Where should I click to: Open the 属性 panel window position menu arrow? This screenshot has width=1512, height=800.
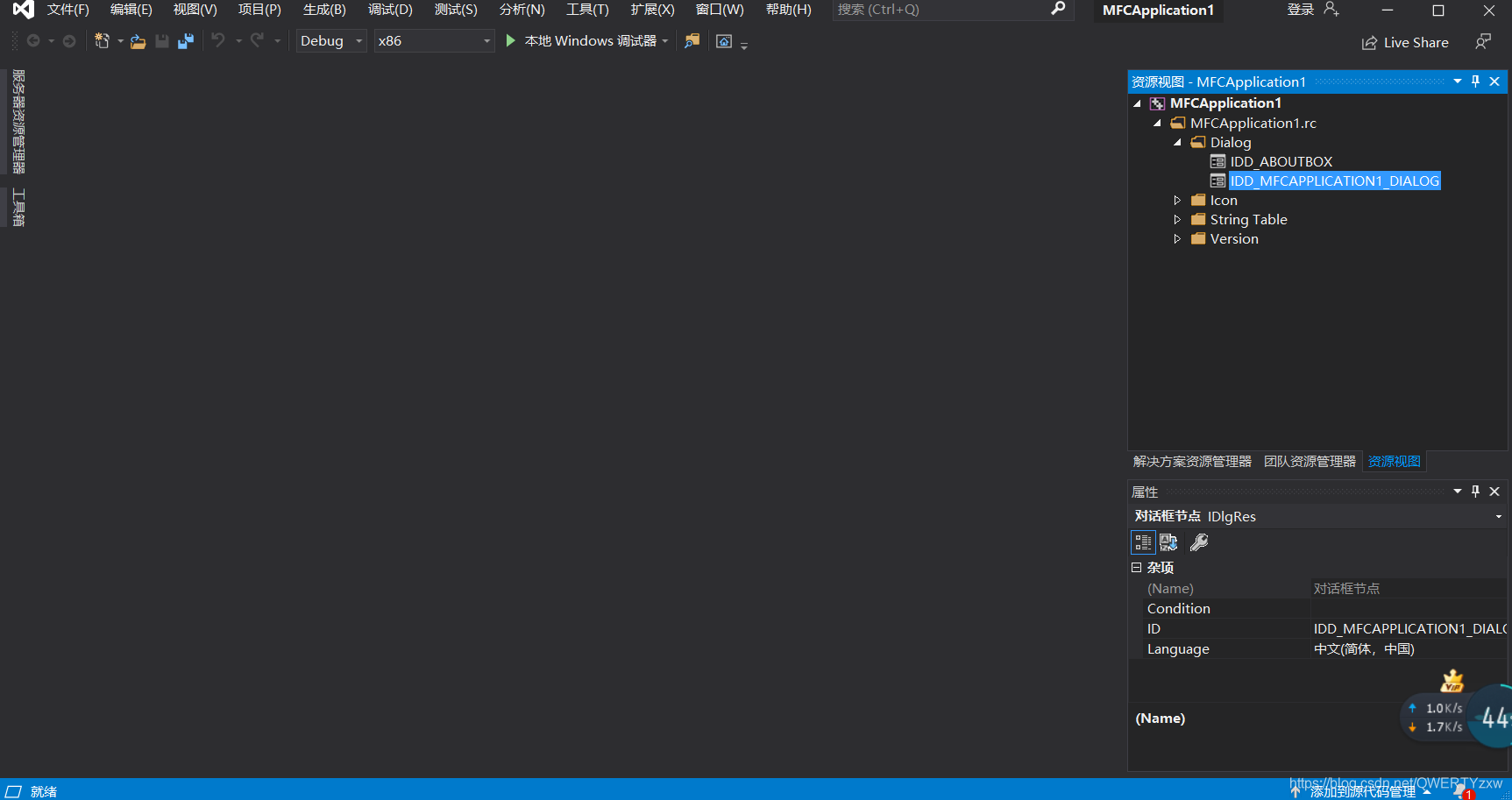coord(1458,492)
